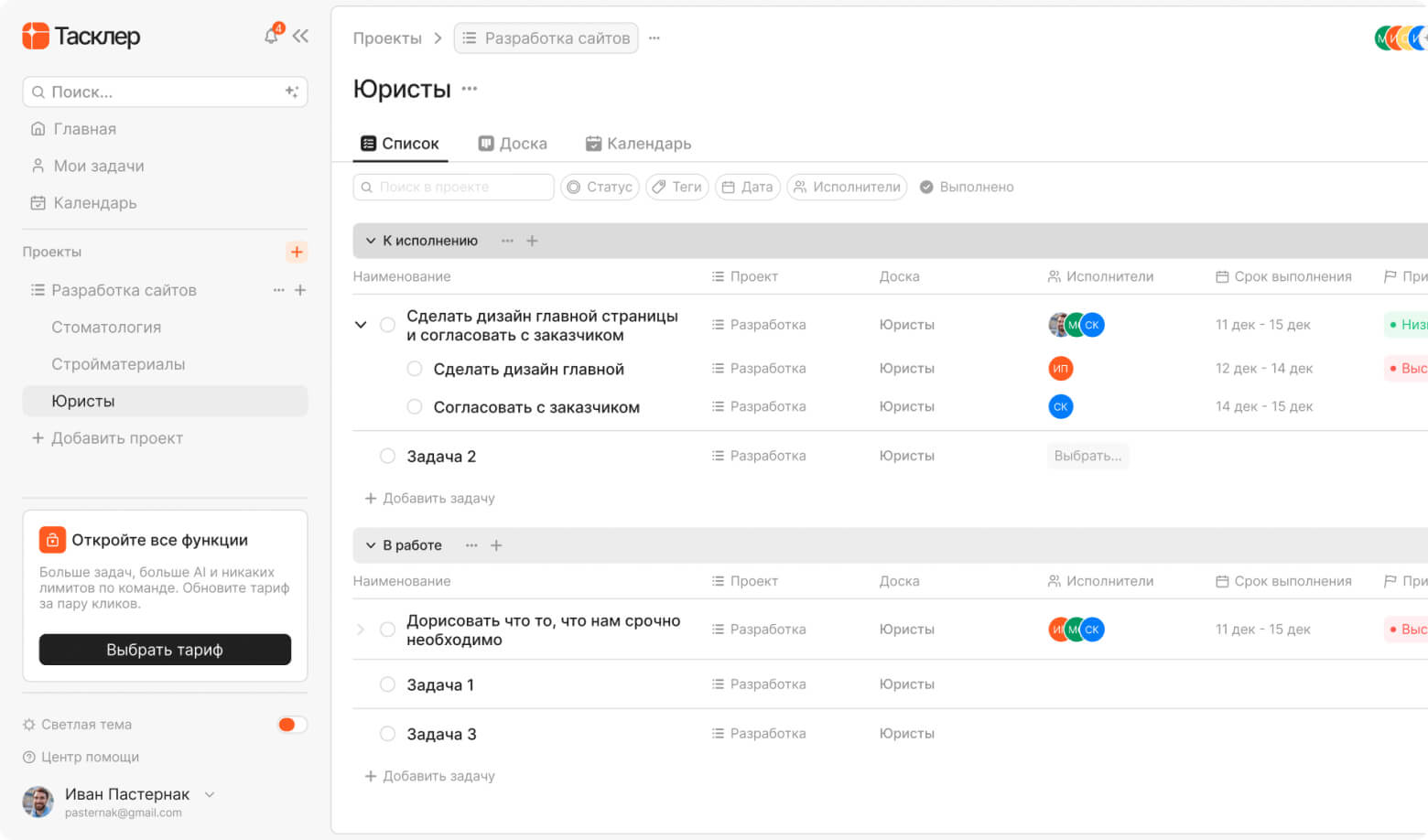Click Срок выполнения column header in К исполнению
Viewport: 1428px width, 840px height.
1283,276
